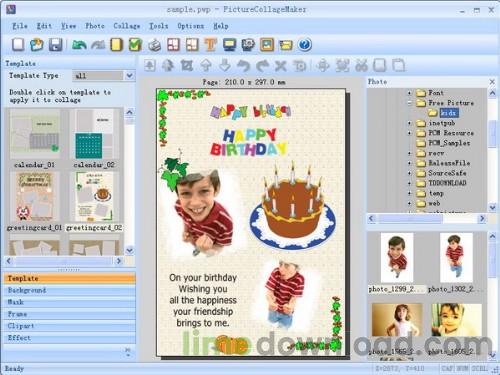
Task: Click the yellow page setup icon
Action: (x=116, y=45)
